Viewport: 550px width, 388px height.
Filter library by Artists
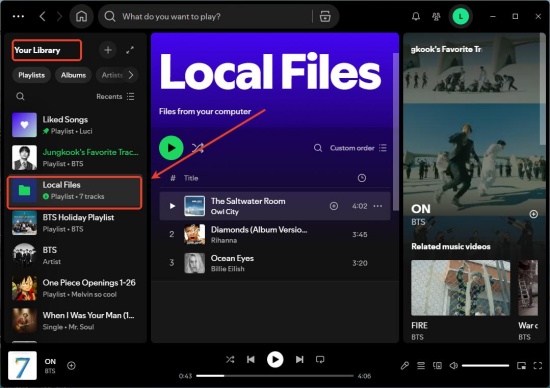112,75
